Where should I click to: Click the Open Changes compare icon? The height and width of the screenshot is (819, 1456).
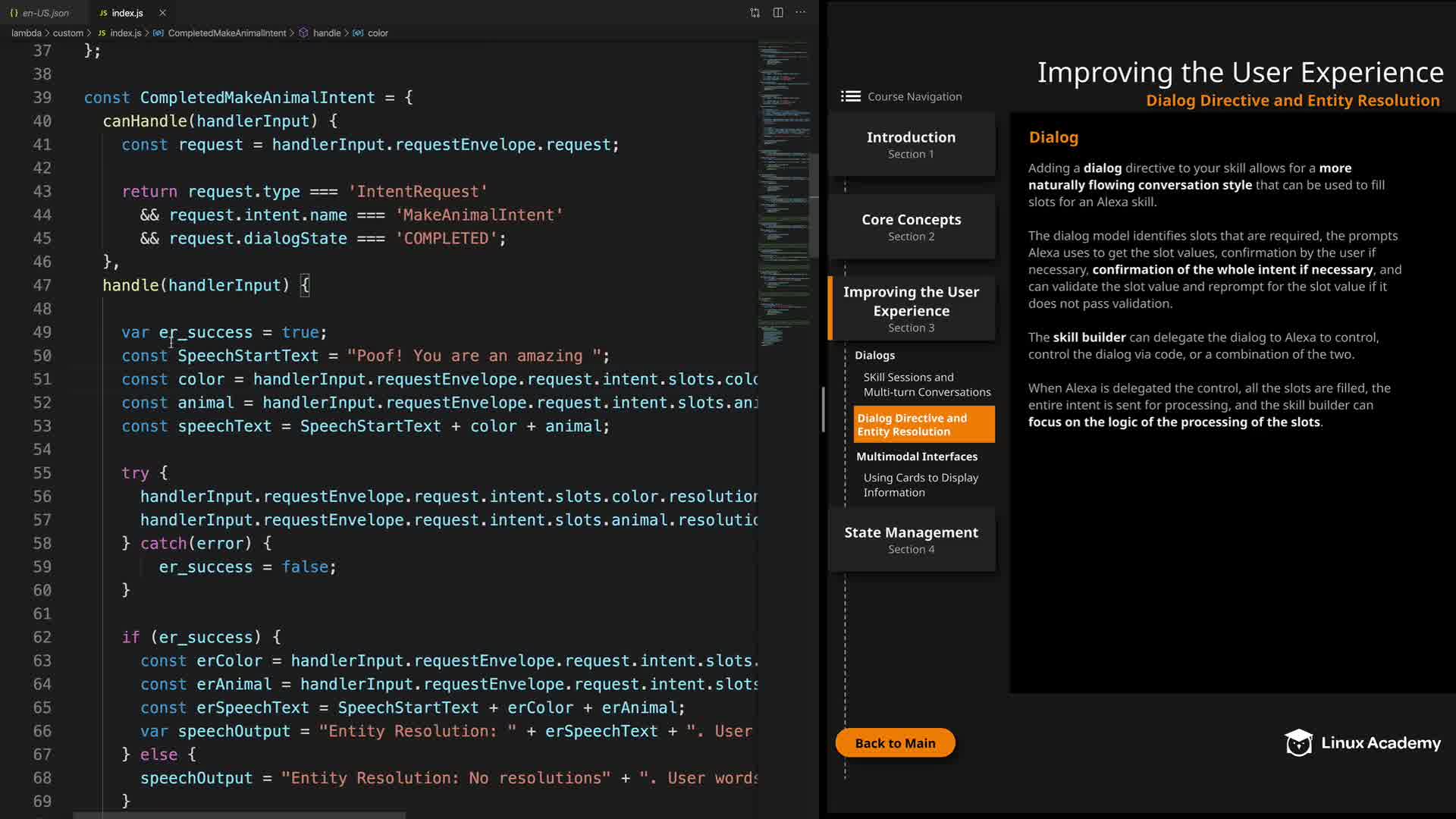tap(755, 13)
